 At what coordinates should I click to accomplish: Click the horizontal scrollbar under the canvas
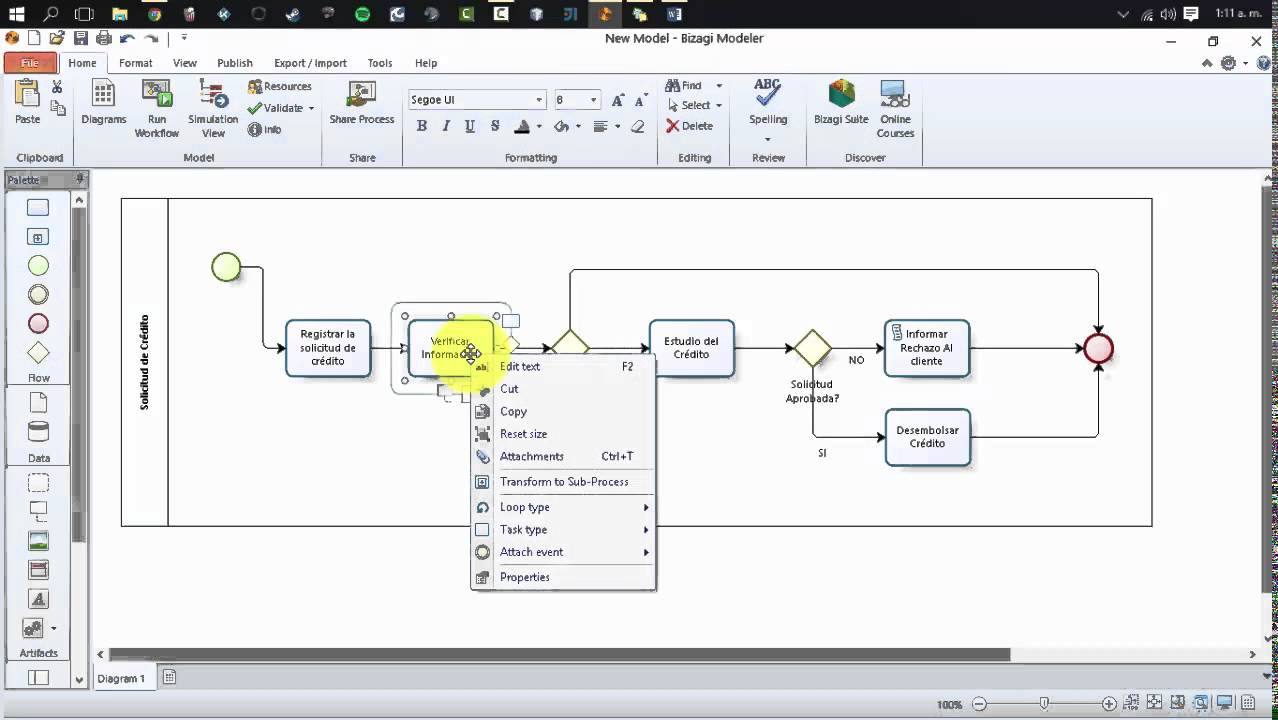560,655
